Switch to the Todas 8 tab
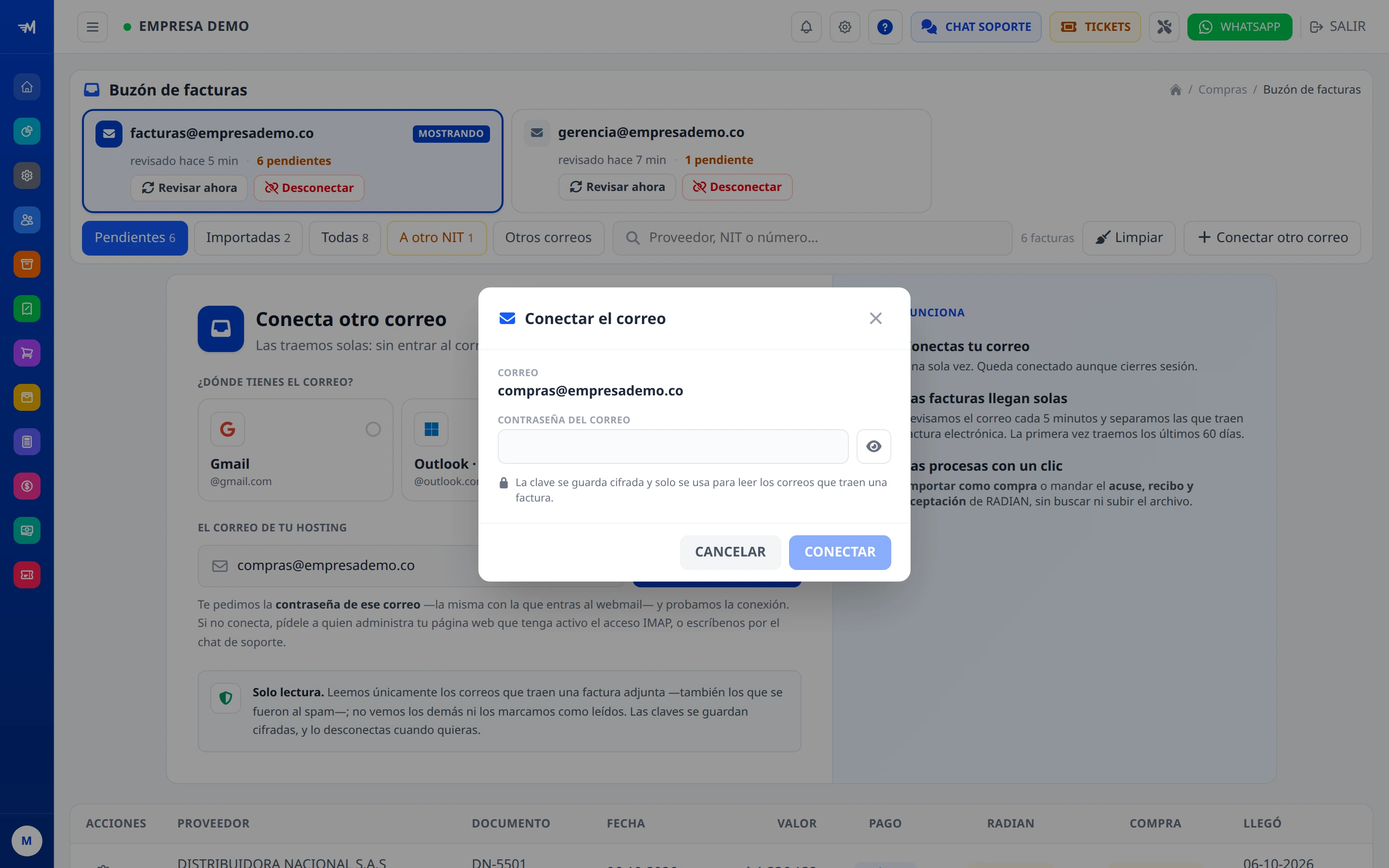The image size is (1389, 868). tap(344, 238)
